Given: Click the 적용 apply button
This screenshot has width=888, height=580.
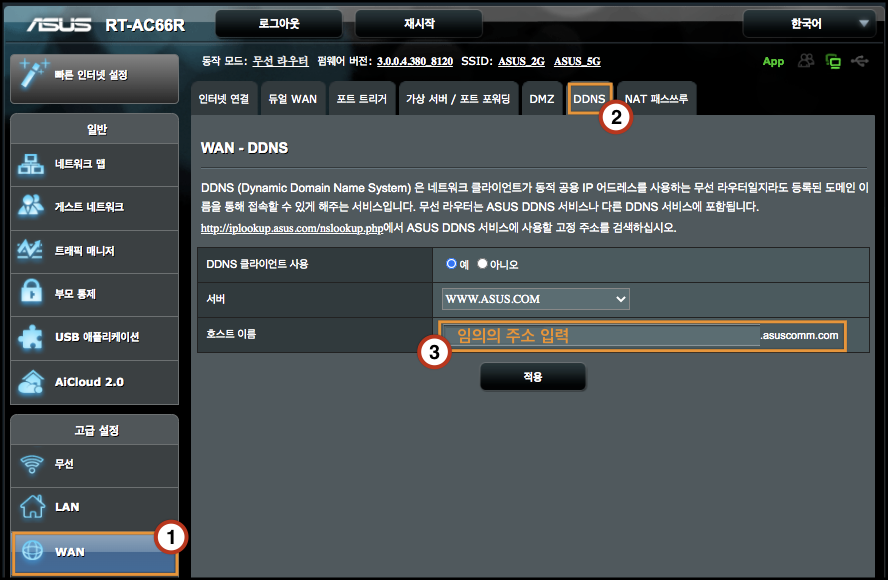Looking at the screenshot, I should 533,377.
